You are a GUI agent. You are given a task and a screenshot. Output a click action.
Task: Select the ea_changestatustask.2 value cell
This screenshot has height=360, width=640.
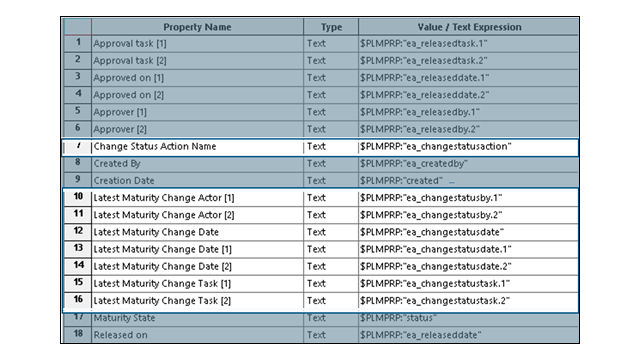(x=469, y=301)
